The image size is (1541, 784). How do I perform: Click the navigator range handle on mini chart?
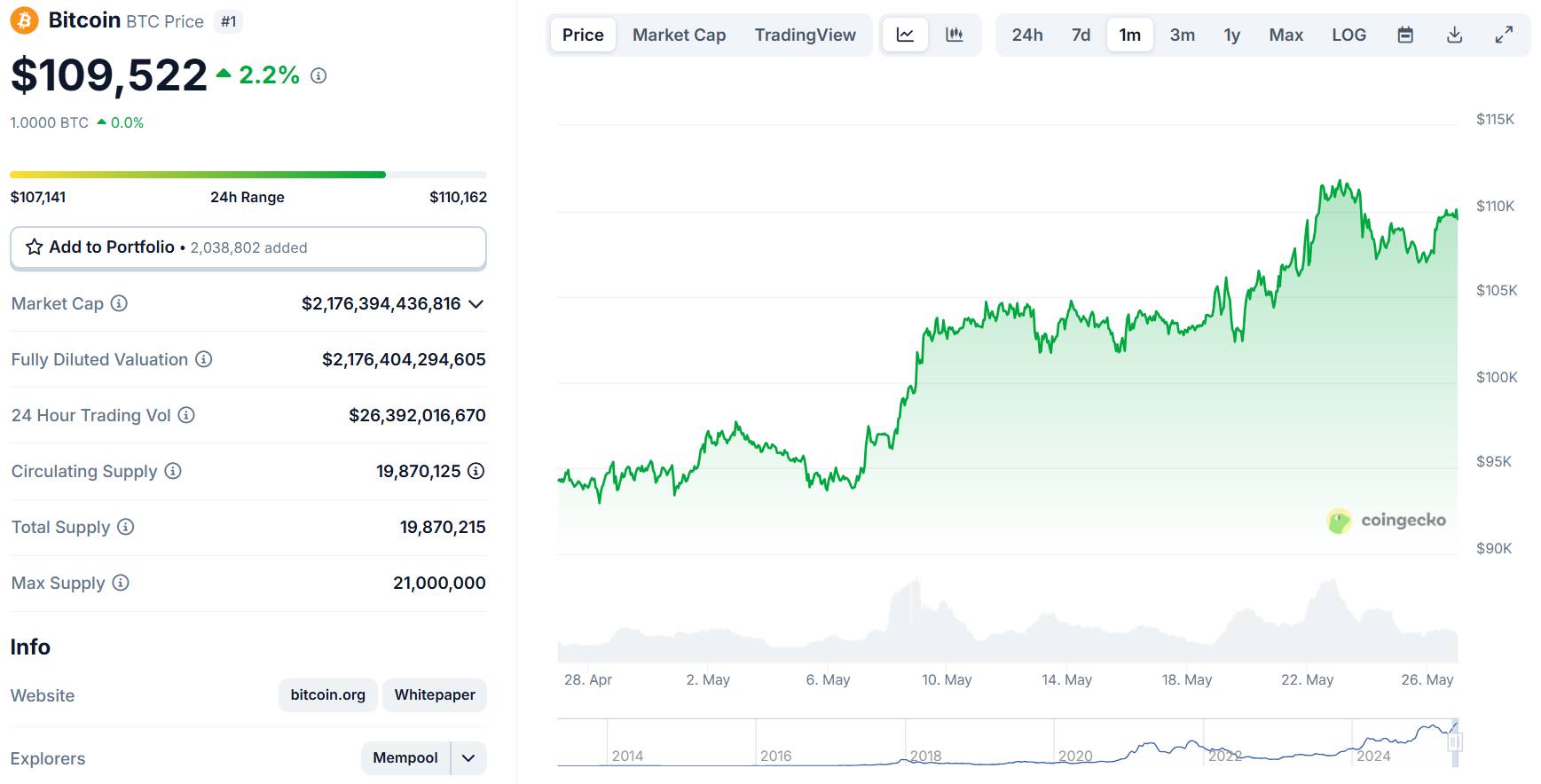click(1455, 741)
